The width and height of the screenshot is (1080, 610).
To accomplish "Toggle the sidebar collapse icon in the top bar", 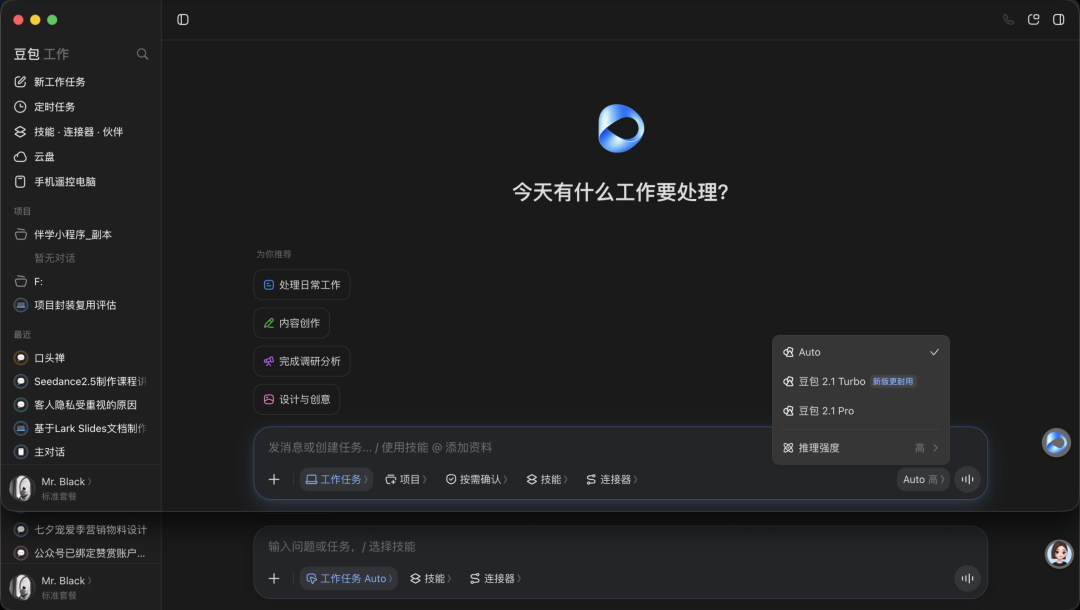I will 183,19.
